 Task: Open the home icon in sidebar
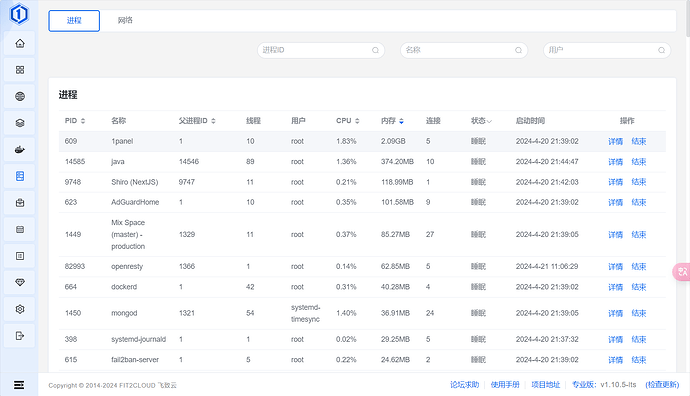pyautogui.click(x=20, y=44)
